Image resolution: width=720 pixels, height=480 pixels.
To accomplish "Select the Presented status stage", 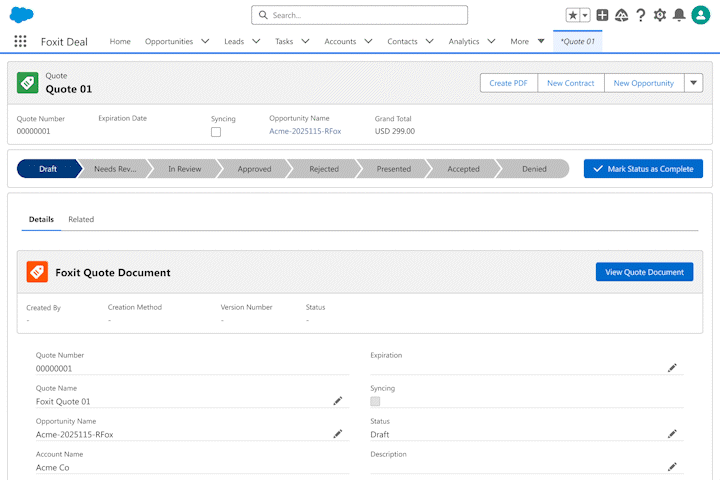I will (x=394, y=169).
